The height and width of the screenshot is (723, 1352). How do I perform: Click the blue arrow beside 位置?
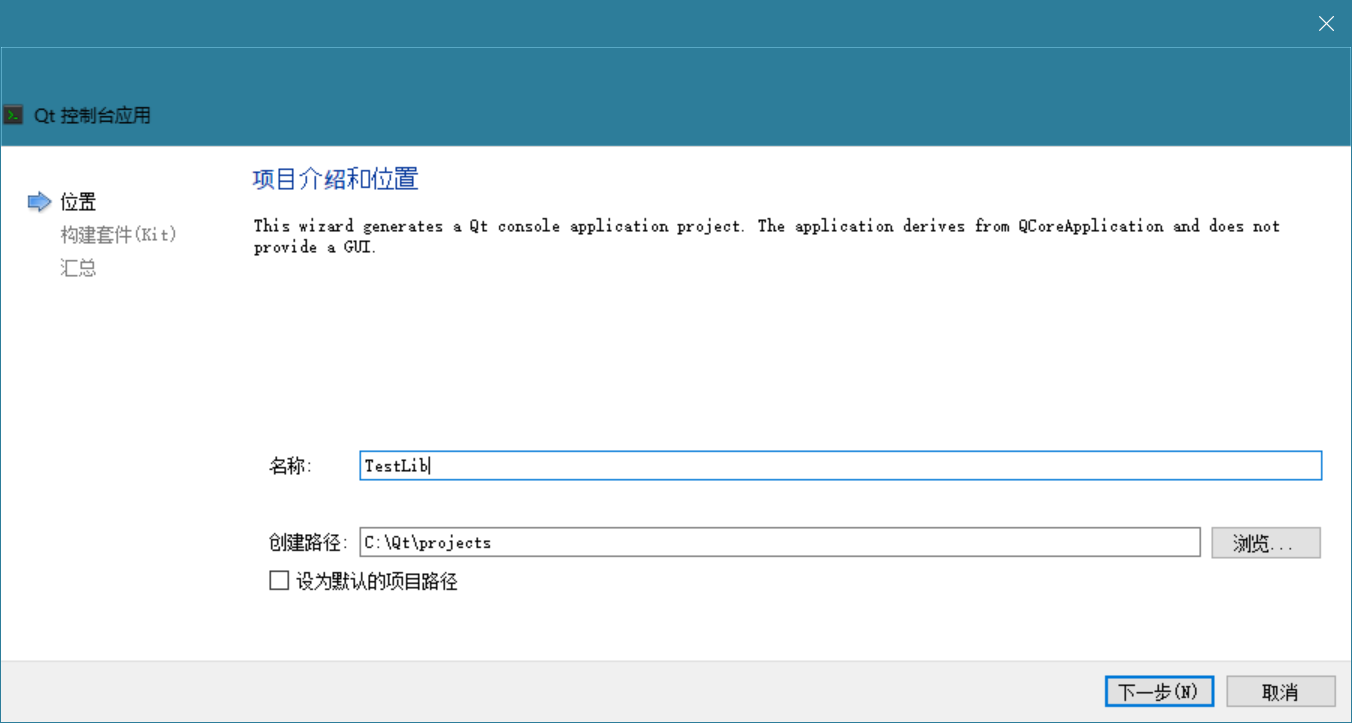click(39, 202)
